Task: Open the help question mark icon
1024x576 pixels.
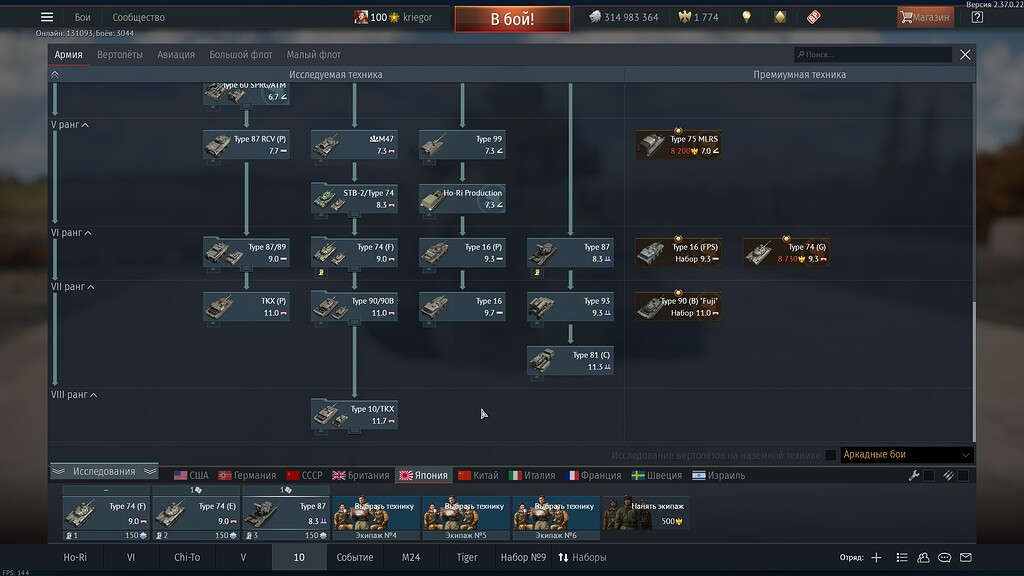Action: pos(977,17)
